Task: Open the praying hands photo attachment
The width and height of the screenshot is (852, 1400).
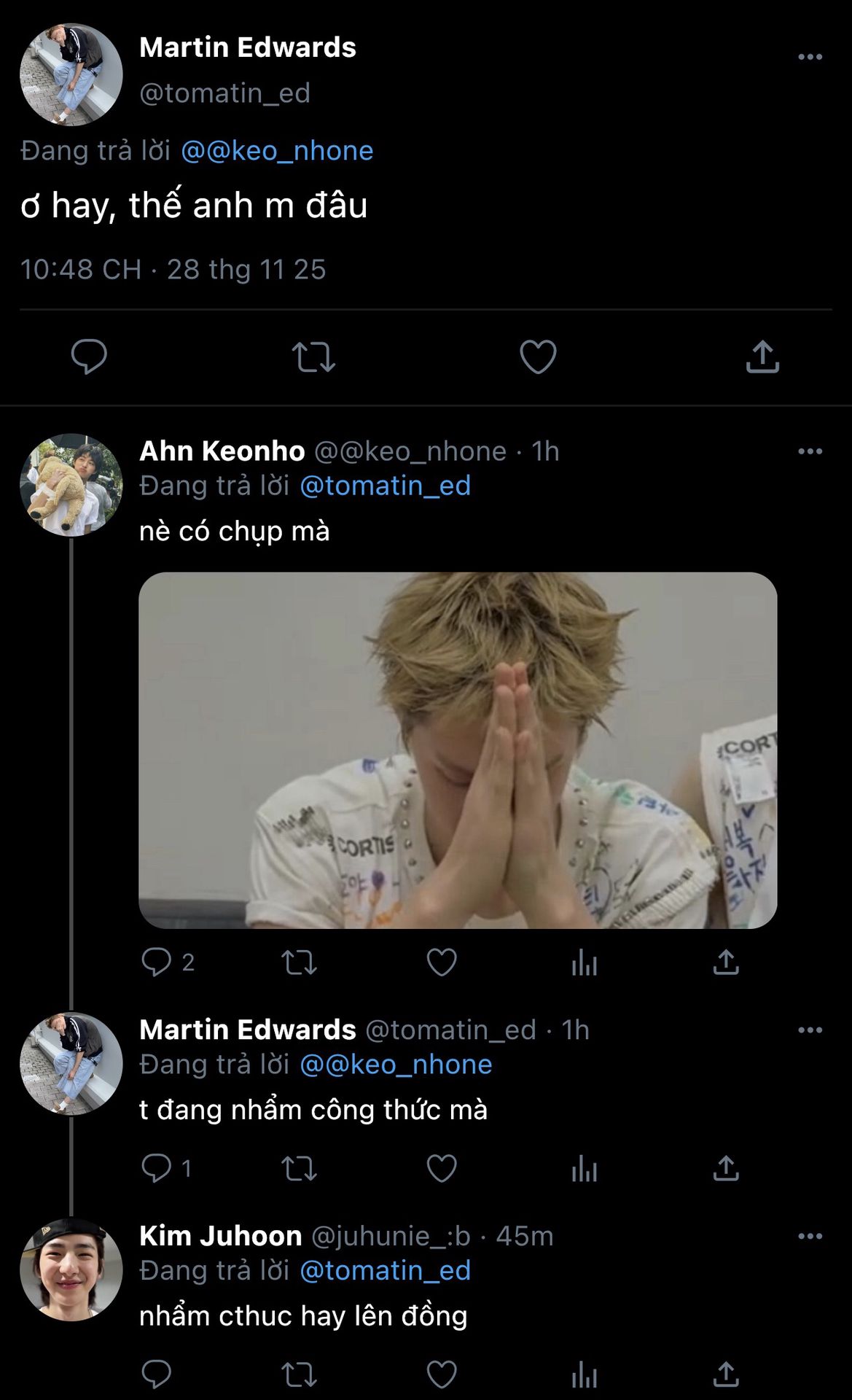Action: 458,750
